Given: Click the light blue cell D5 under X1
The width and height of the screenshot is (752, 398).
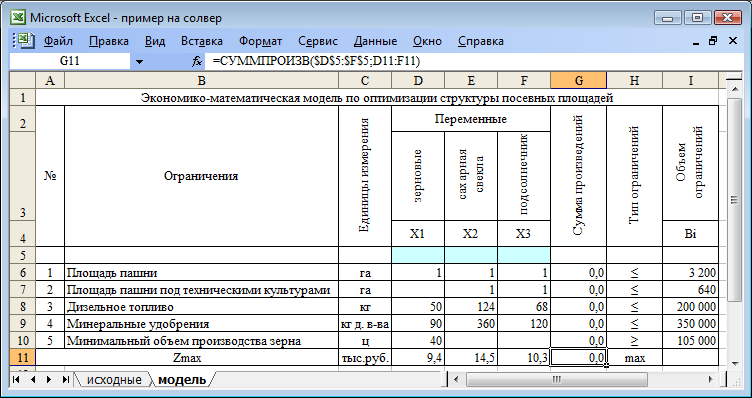Looking at the screenshot, I should tap(418, 255).
